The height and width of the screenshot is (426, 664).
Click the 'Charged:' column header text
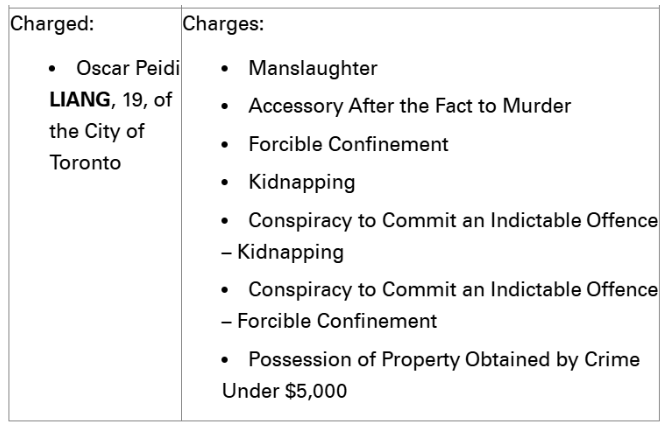[52, 24]
